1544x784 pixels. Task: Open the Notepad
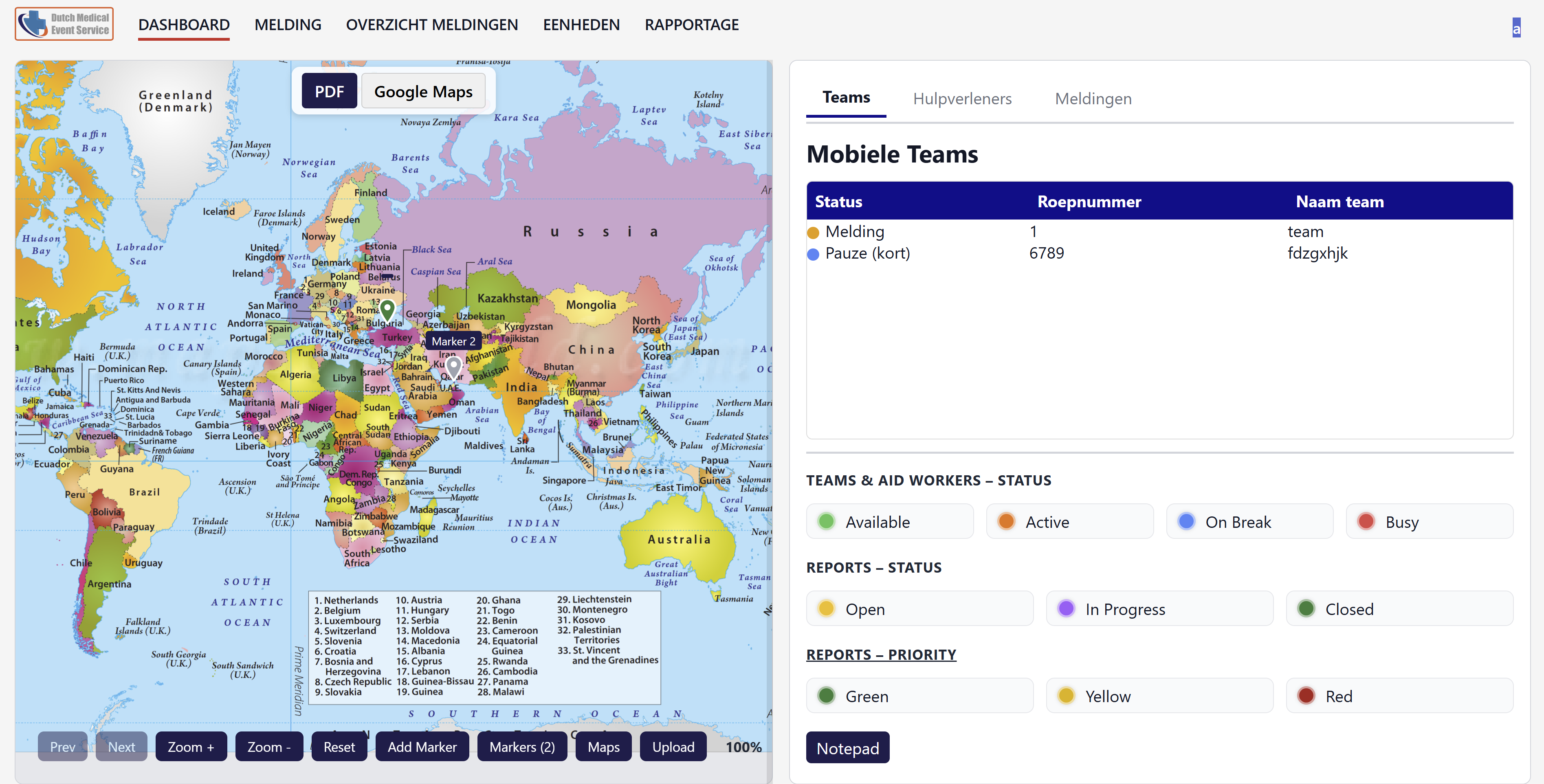click(847, 747)
